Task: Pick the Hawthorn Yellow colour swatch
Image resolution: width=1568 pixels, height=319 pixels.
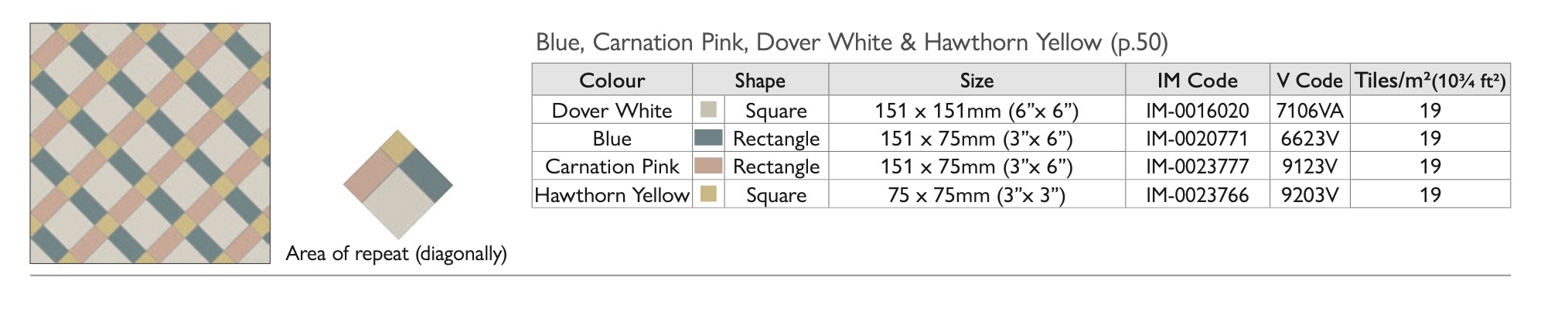Action: 707,194
